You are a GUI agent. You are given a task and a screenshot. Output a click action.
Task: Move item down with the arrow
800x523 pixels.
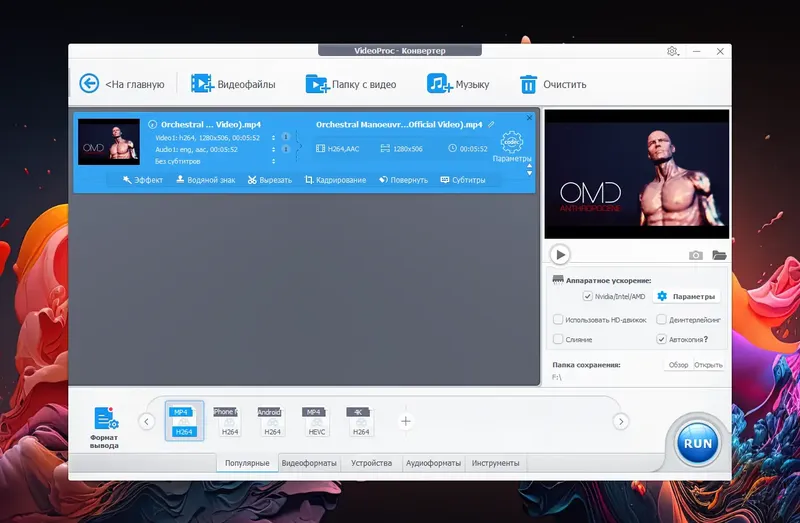click(x=529, y=173)
